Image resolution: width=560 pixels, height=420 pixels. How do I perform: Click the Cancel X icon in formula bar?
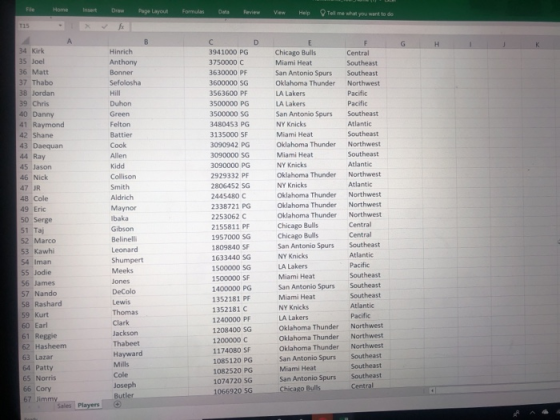pos(88,26)
